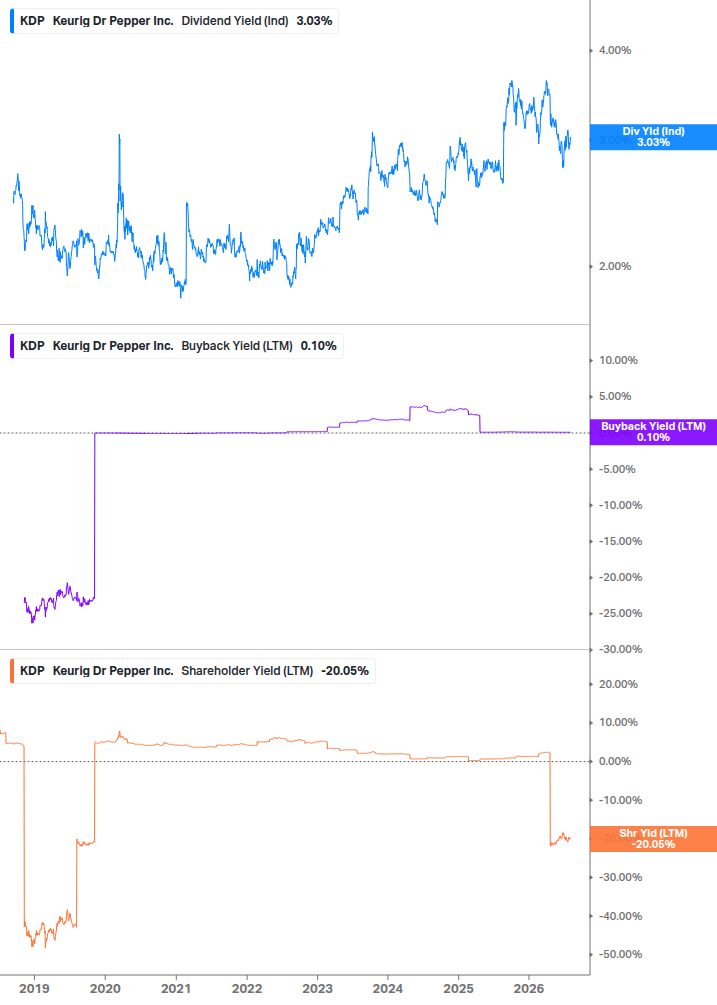Click the Dividend Yield (Ind) legend label
Screen dimensions: 717x1005
coord(235,21)
